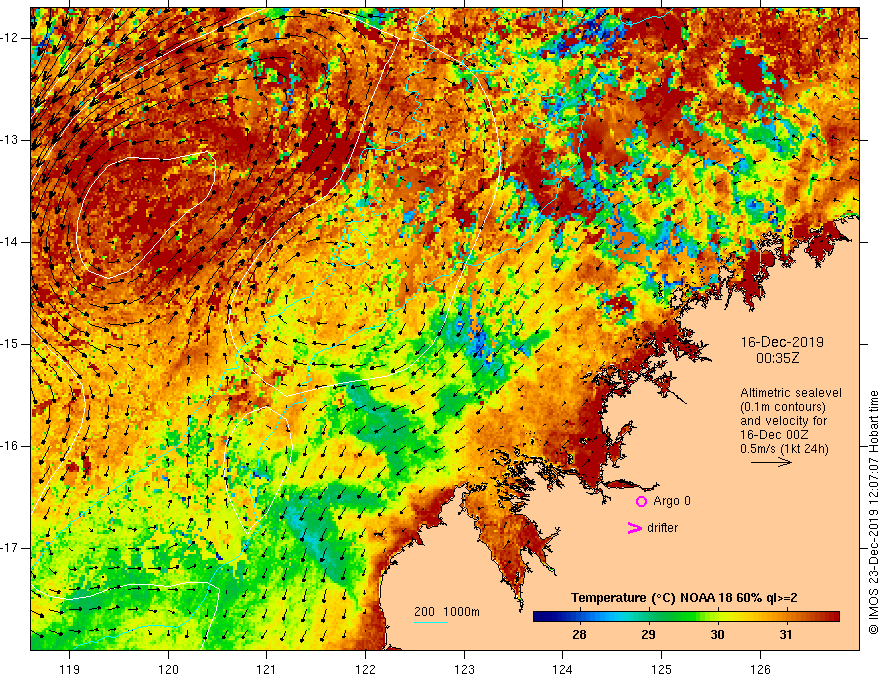
Task: Click the latitude label '-17'
Action: pos(10,548)
